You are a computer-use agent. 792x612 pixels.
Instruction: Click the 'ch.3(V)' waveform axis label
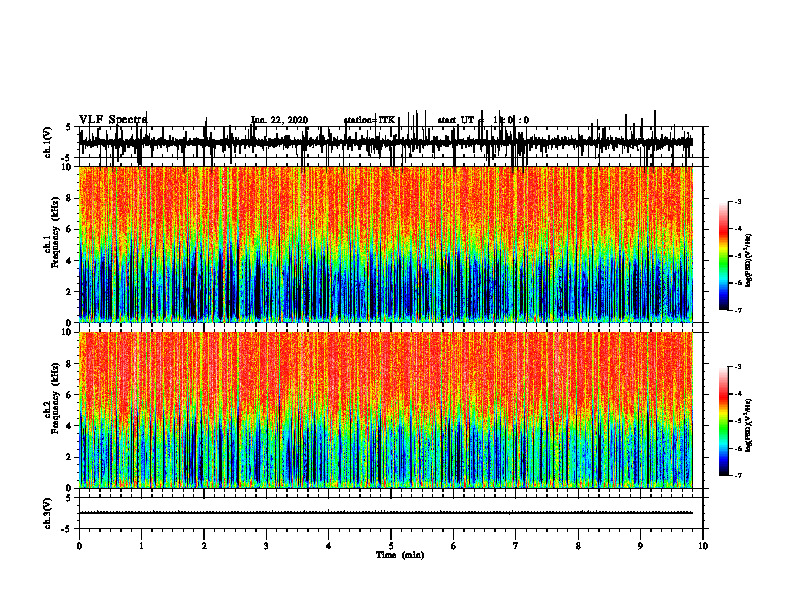click(48, 513)
